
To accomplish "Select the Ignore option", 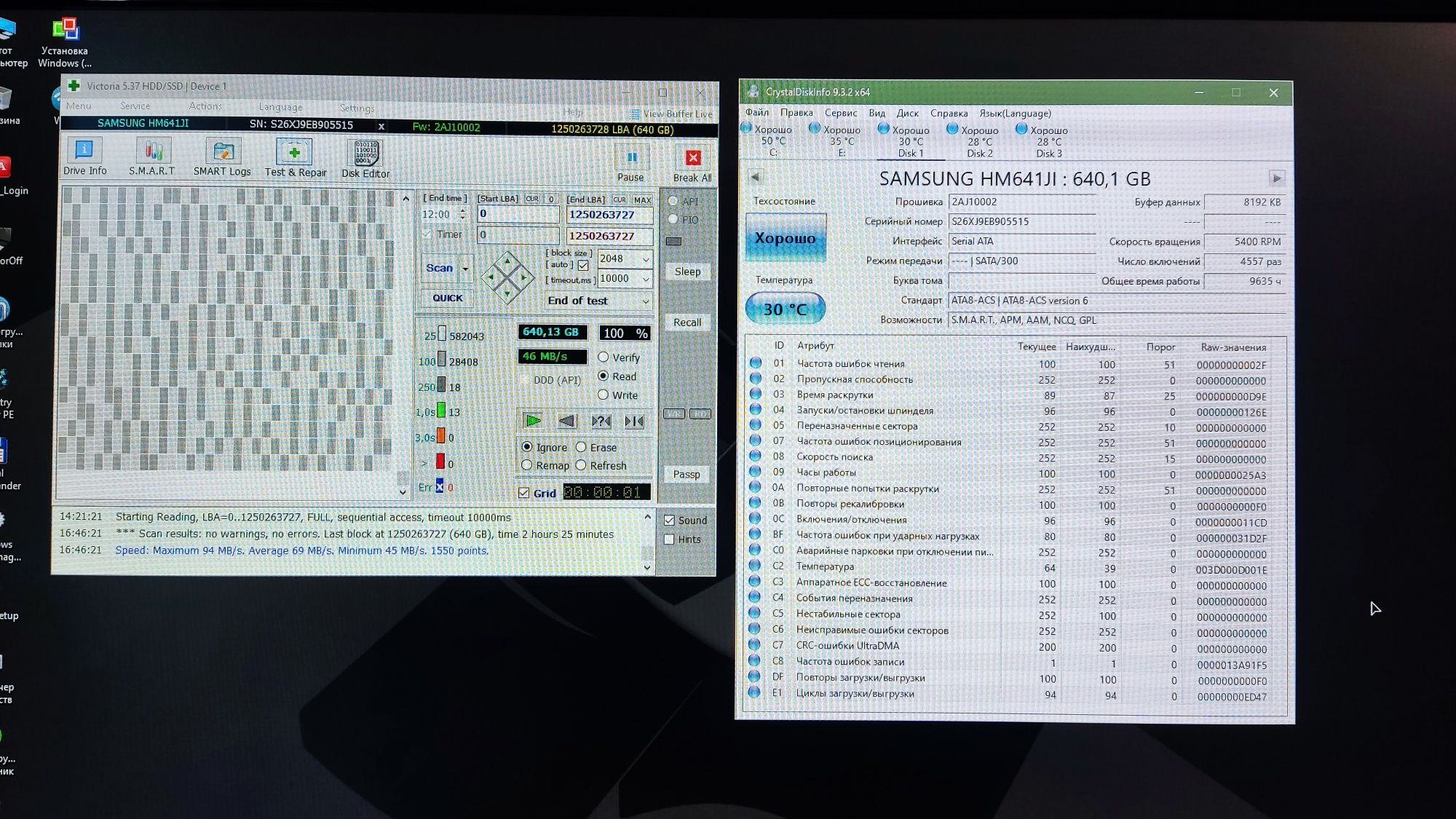I will 527,447.
